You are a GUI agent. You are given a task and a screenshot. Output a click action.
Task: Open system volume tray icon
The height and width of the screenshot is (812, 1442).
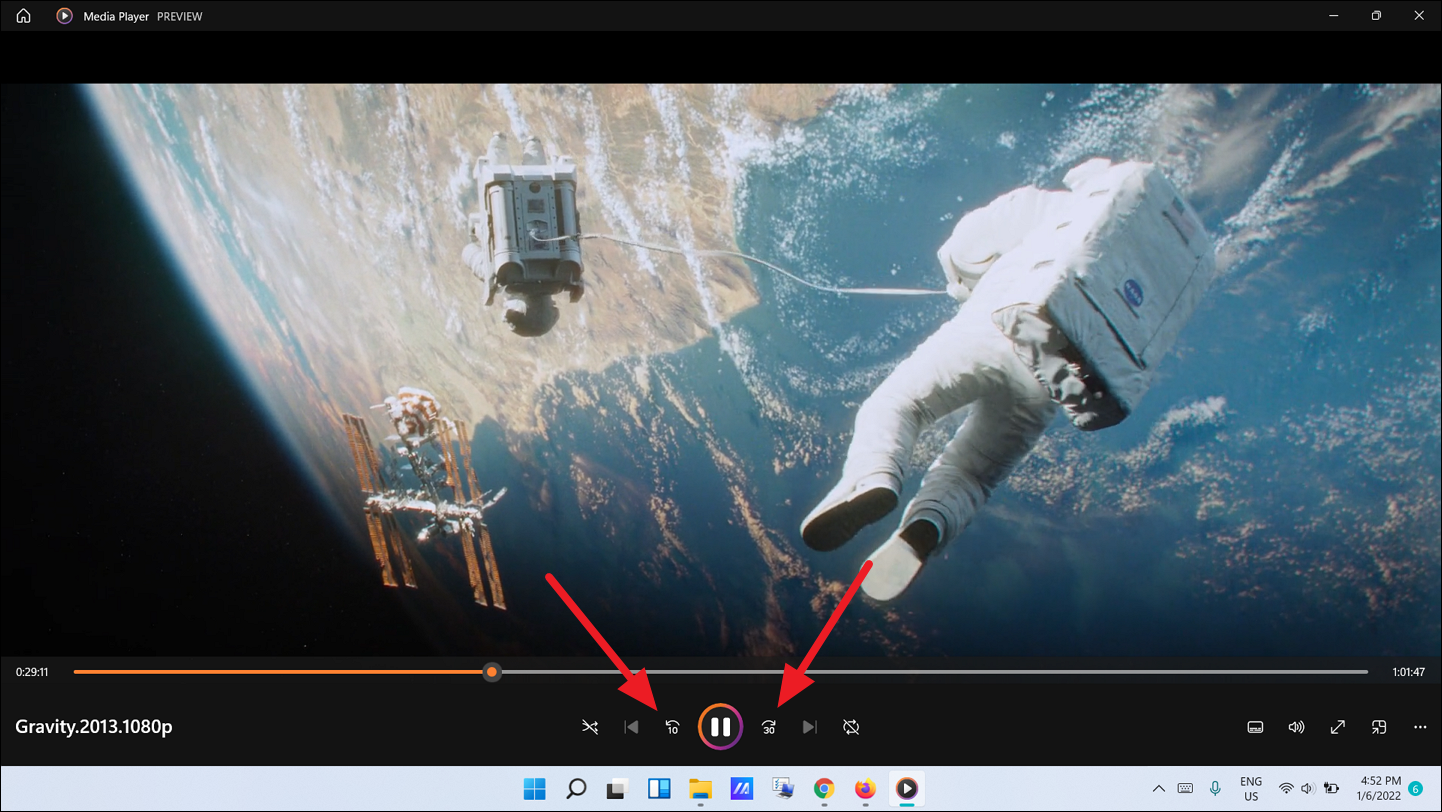tap(1307, 789)
